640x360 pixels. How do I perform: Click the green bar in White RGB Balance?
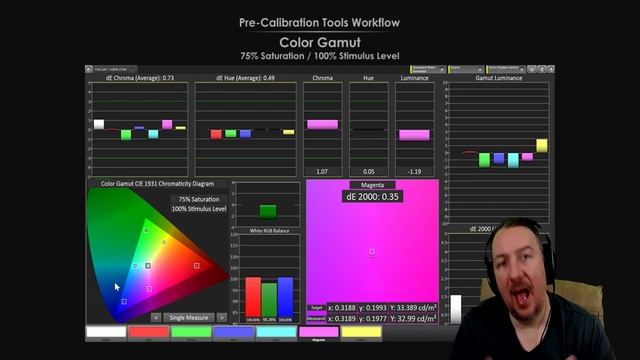(269, 302)
